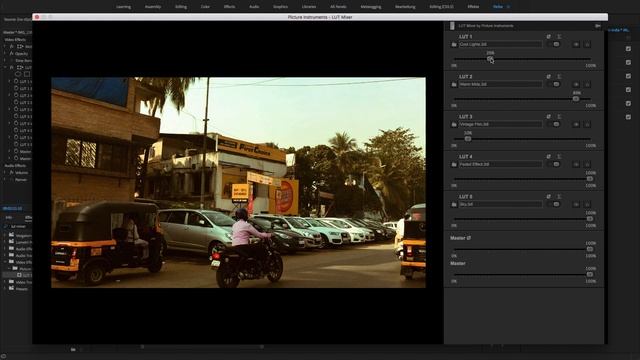Viewport: 640px width, 360px height.
Task: Click LUT 4 intensity slider handle
Action: [590, 179]
